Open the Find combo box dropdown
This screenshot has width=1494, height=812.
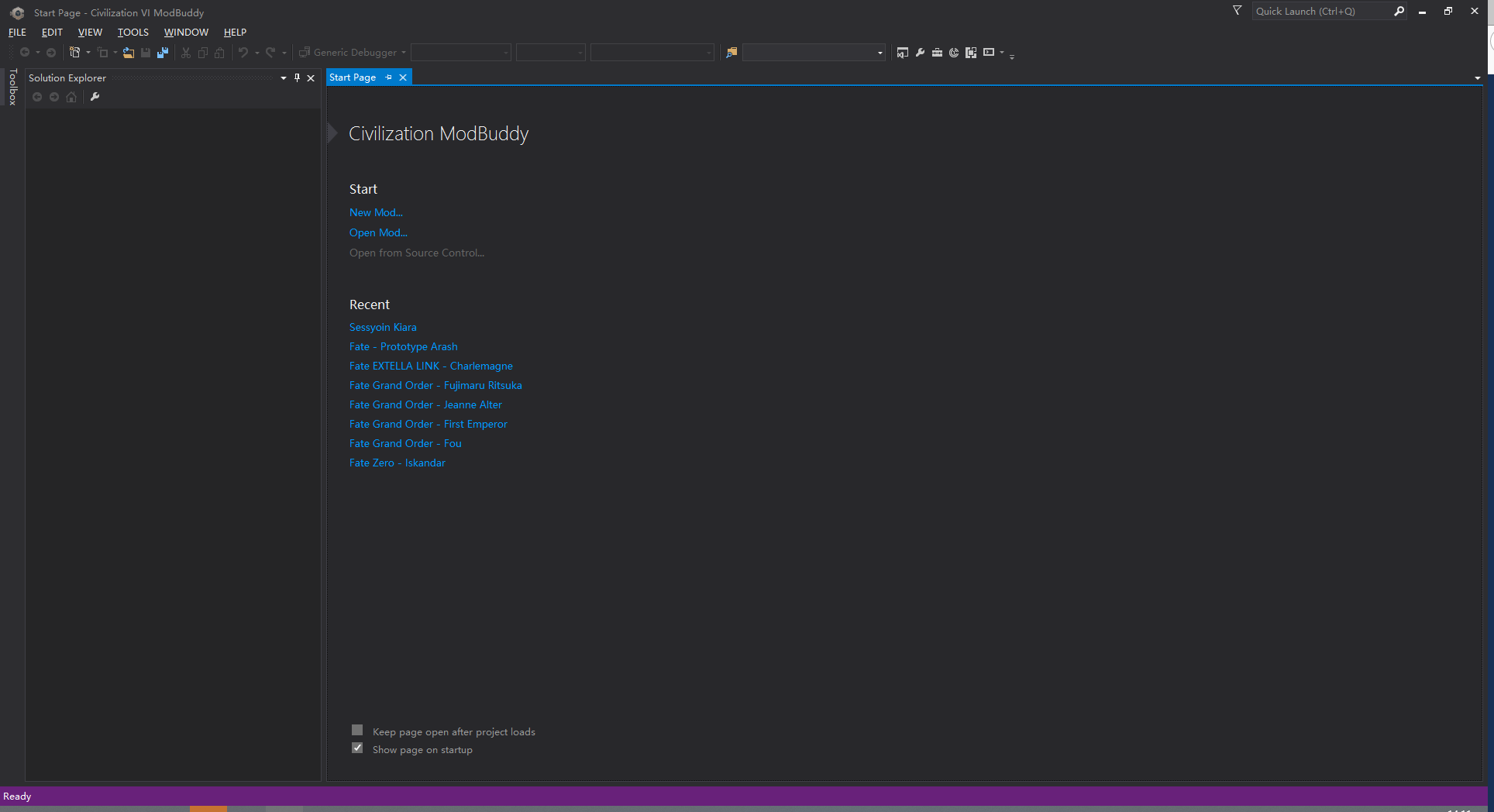(x=880, y=53)
